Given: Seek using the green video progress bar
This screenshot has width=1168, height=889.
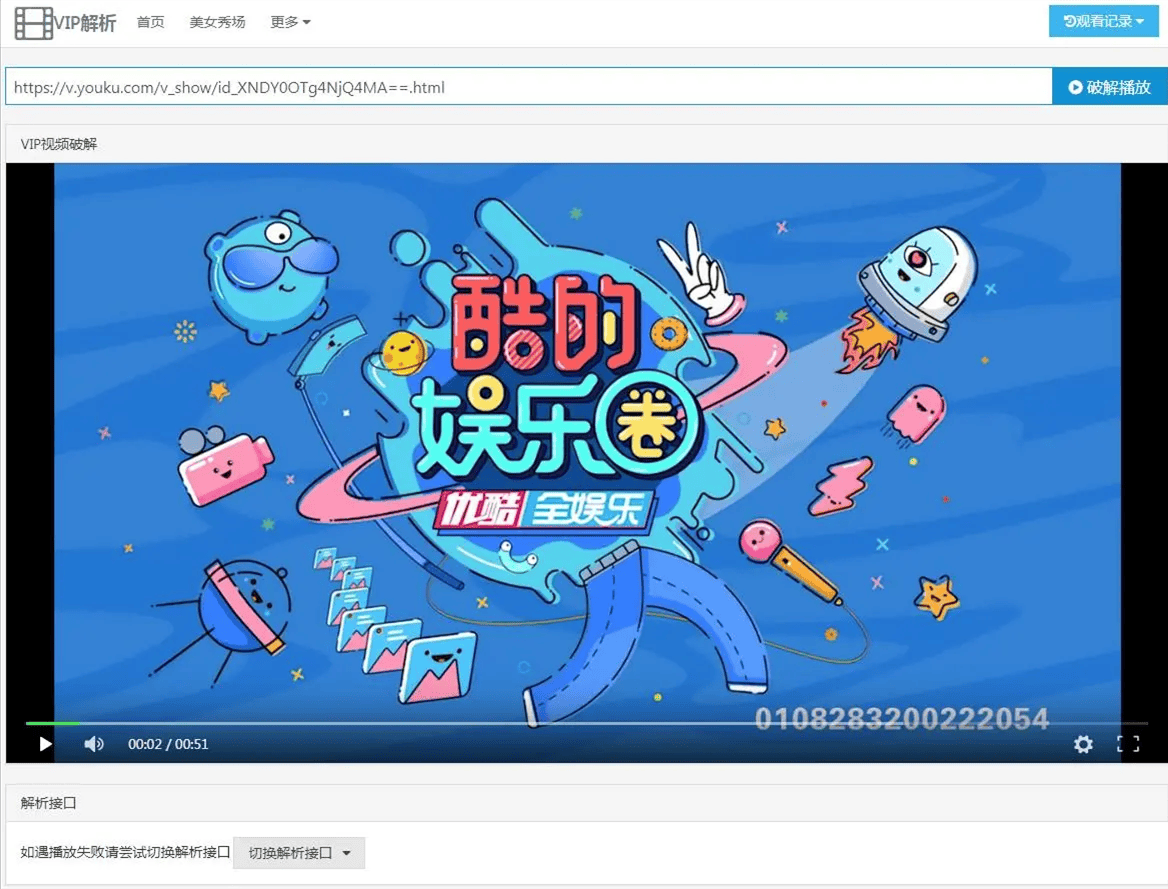Looking at the screenshot, I should [52, 723].
